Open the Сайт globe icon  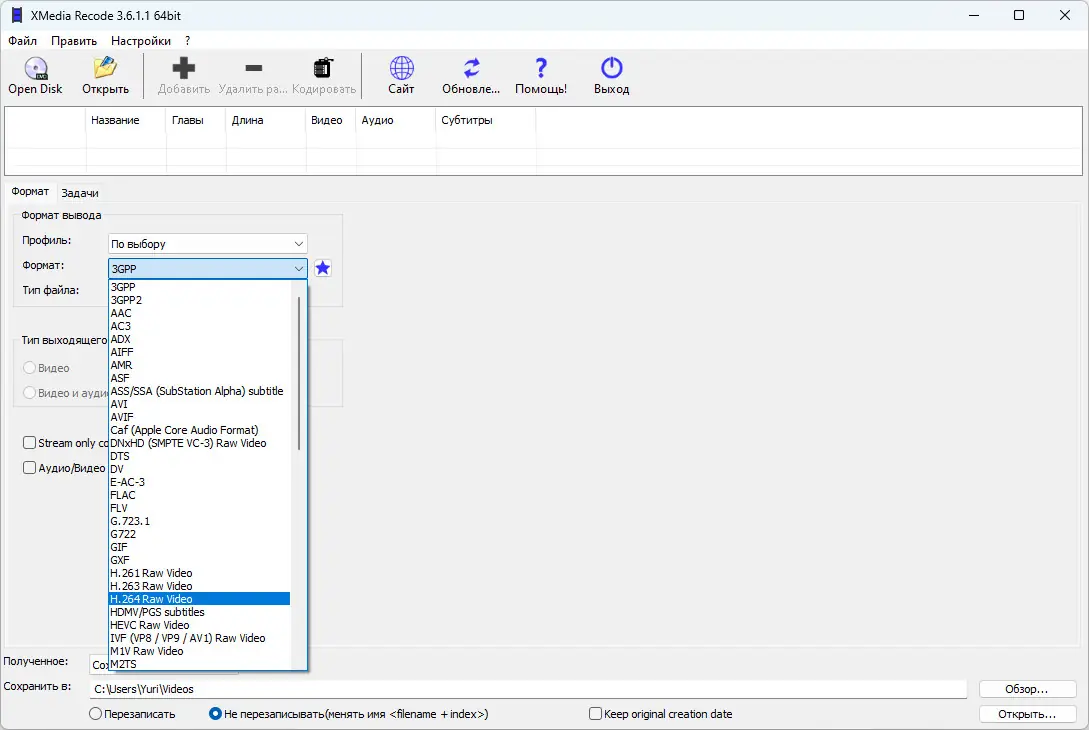[x=401, y=68]
